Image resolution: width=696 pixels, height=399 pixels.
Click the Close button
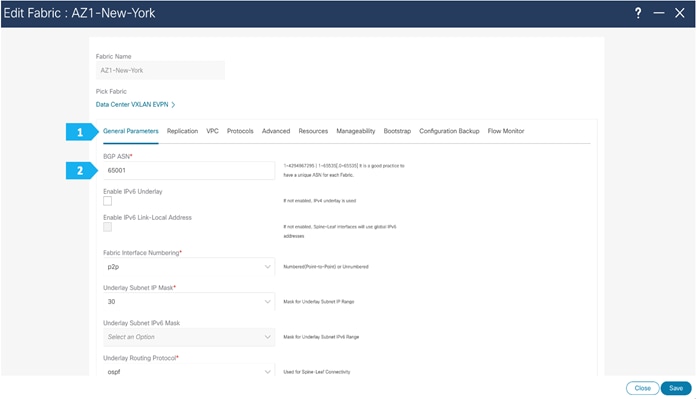click(642, 388)
